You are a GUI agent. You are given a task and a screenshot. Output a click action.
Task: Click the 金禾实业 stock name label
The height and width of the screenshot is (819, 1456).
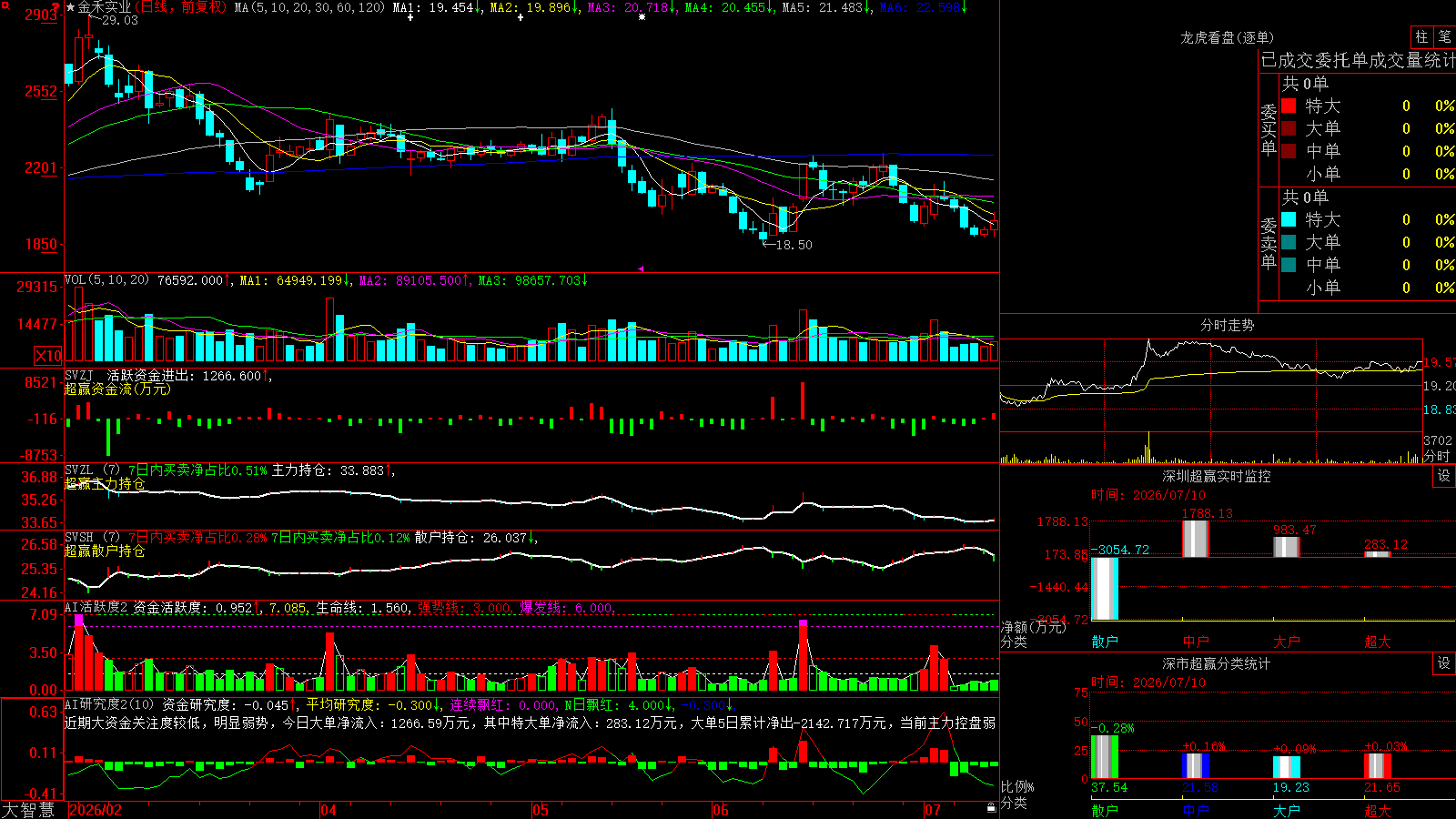coord(104,7)
